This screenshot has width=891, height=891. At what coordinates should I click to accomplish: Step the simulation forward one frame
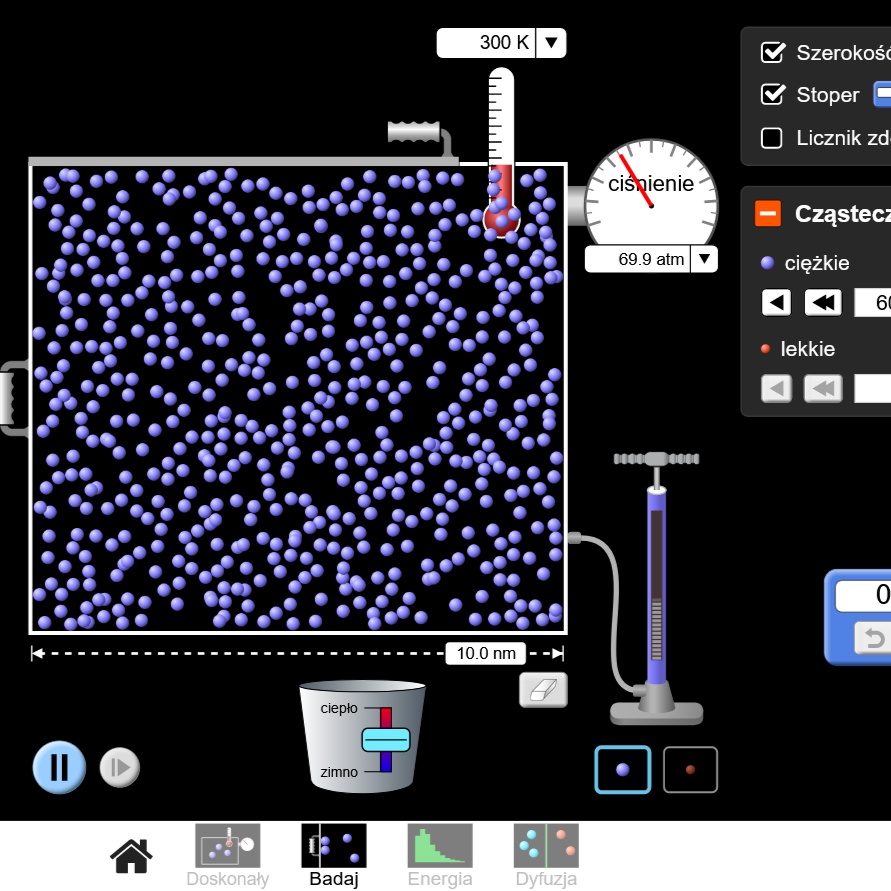(x=120, y=768)
